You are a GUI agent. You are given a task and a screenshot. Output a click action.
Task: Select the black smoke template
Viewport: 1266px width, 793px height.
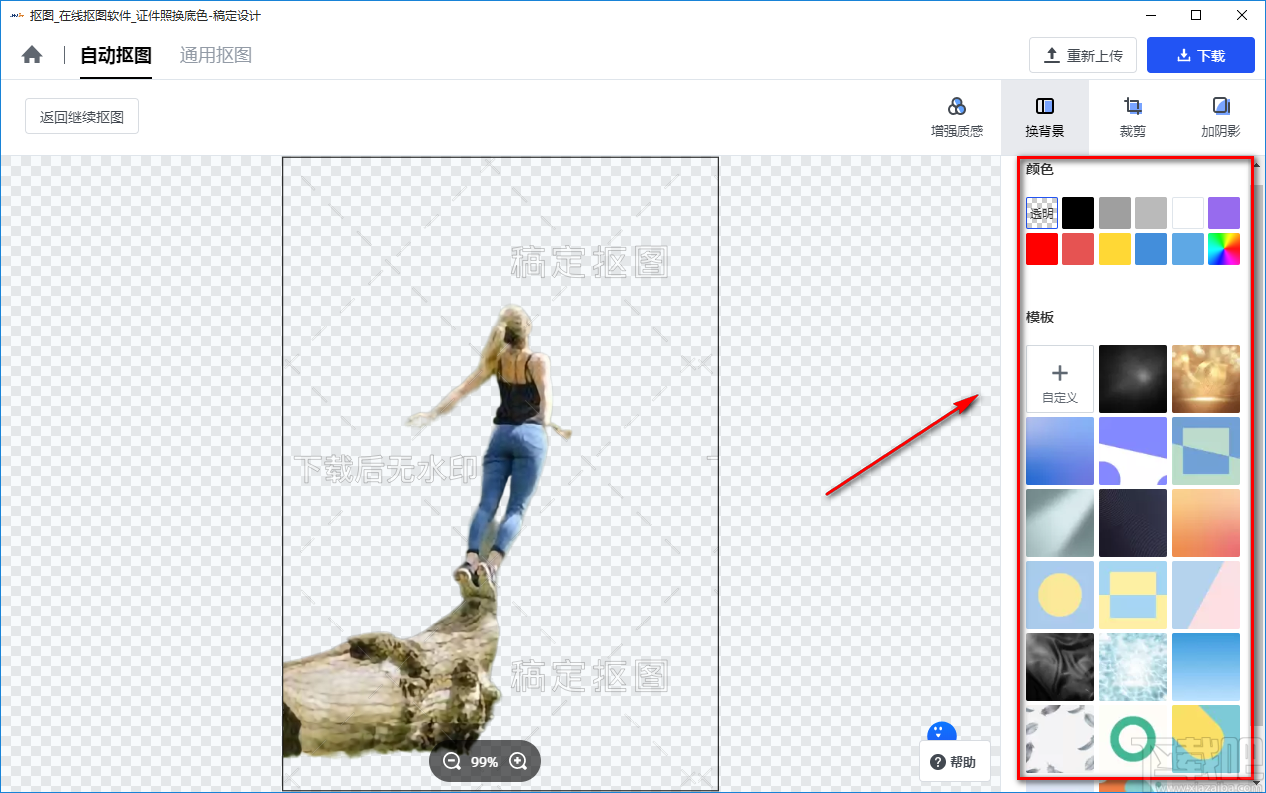pyautogui.click(x=1060, y=667)
